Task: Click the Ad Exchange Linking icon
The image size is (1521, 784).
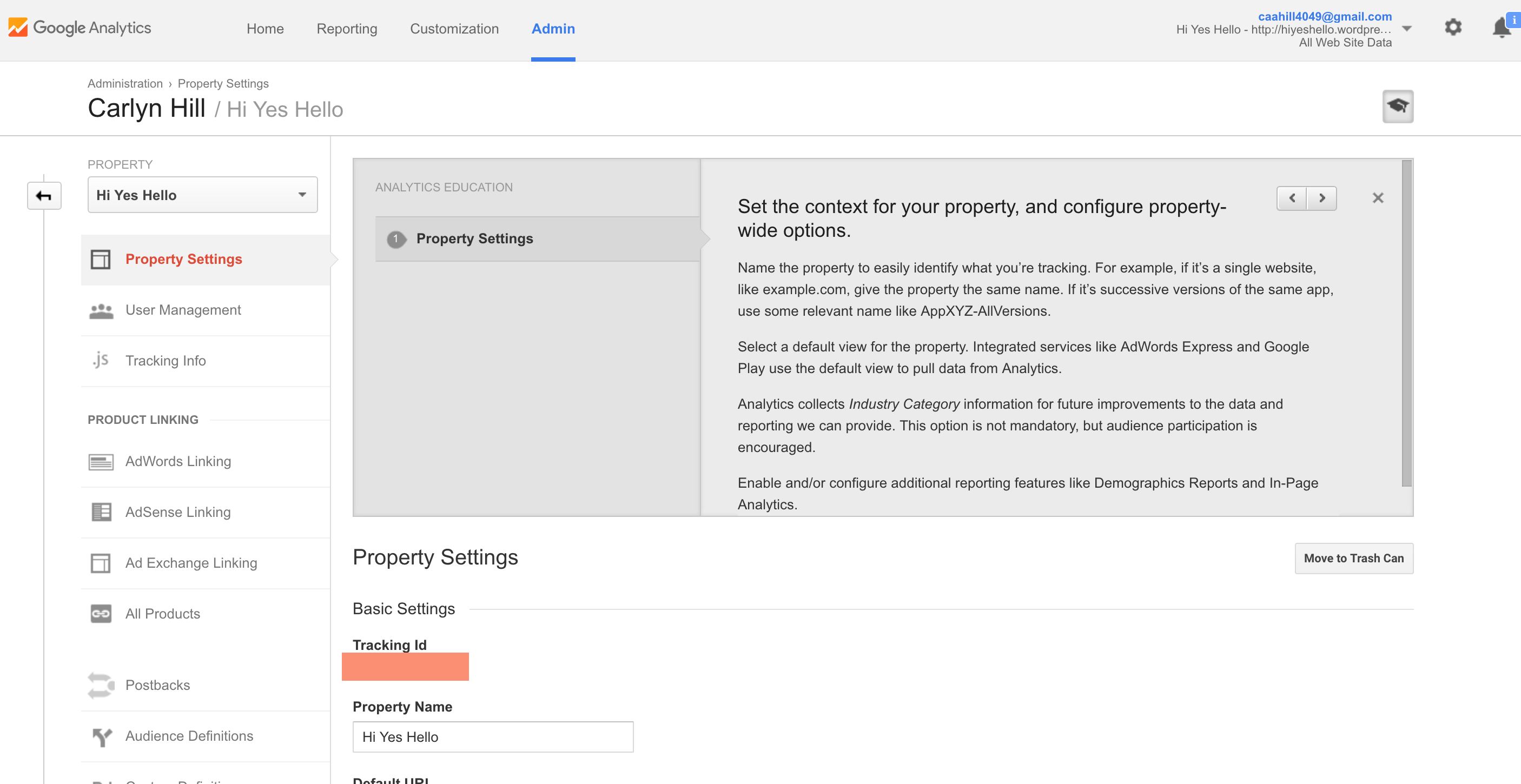Action: pos(101,563)
